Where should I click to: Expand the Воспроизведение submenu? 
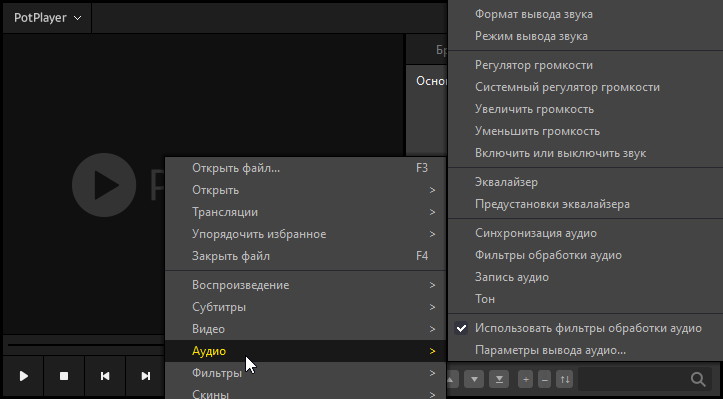point(305,285)
